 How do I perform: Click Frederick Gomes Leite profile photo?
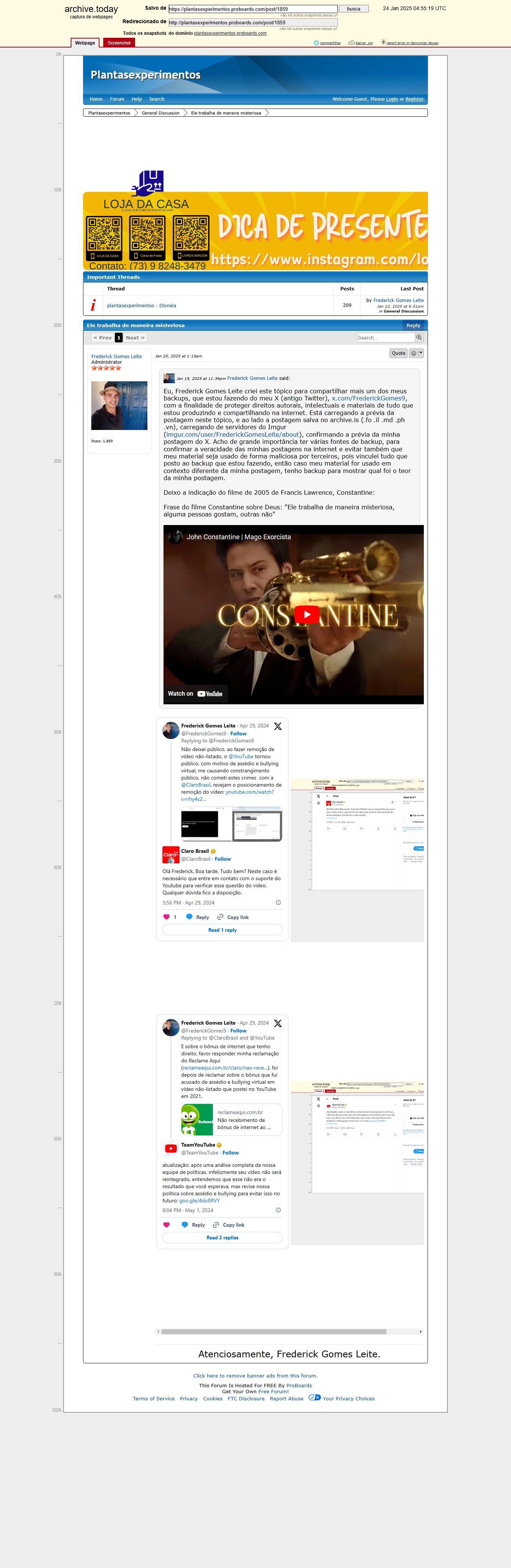[x=119, y=405]
